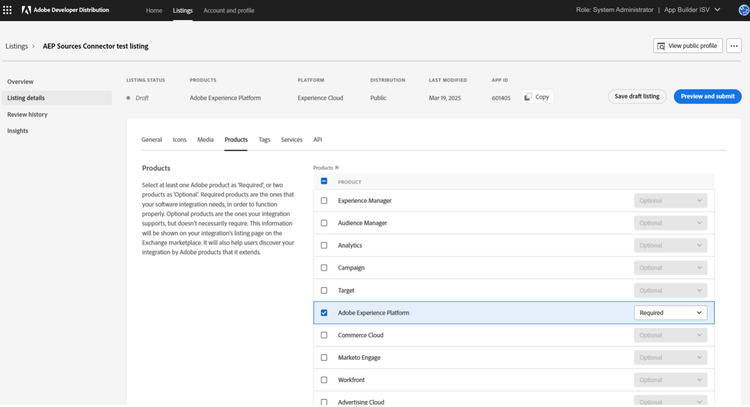Screen dimensions: 750x407
Task: Open Account and profile in the top menu
Action: (229, 11)
